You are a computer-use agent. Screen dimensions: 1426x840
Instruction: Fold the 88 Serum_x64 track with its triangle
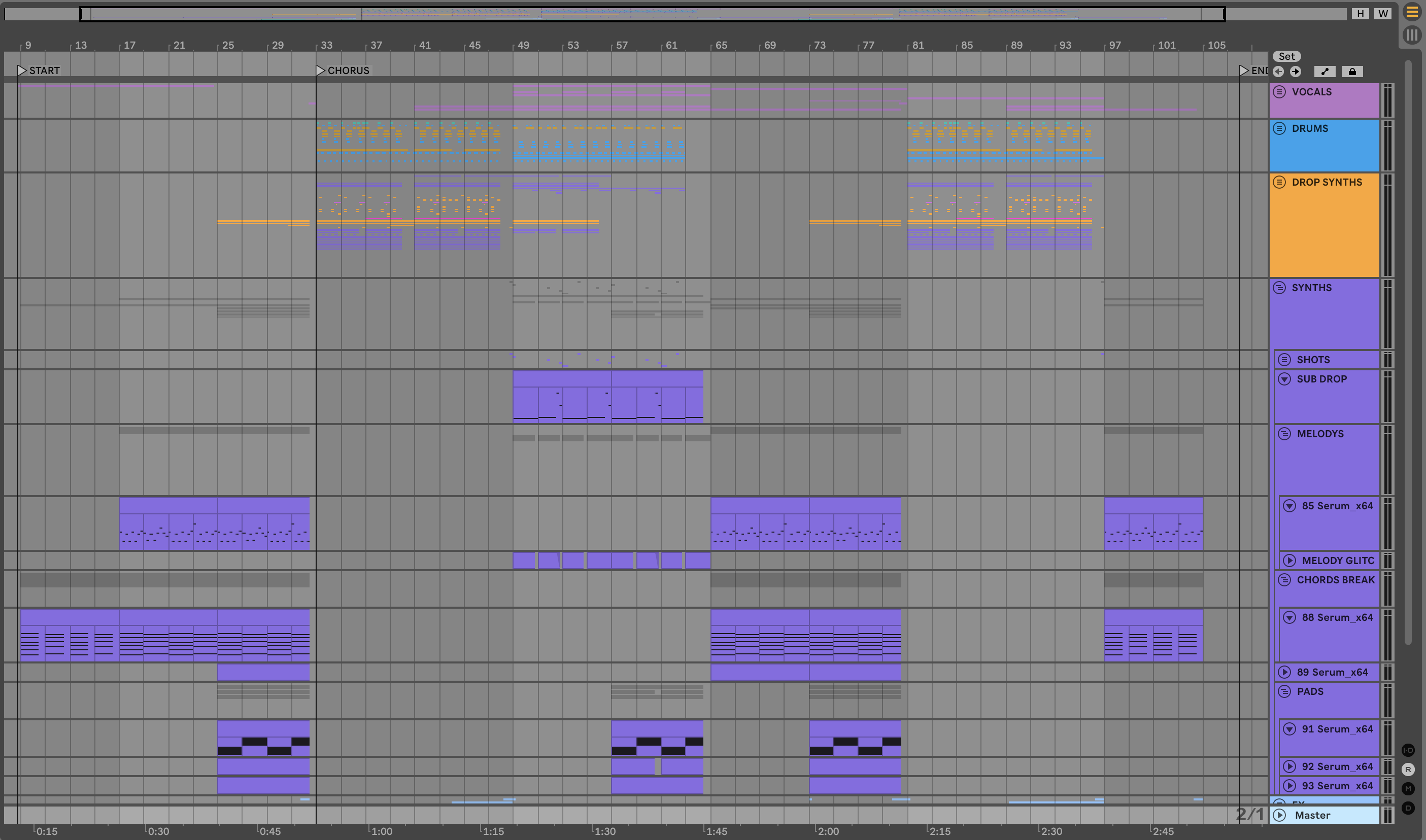pyautogui.click(x=1289, y=617)
